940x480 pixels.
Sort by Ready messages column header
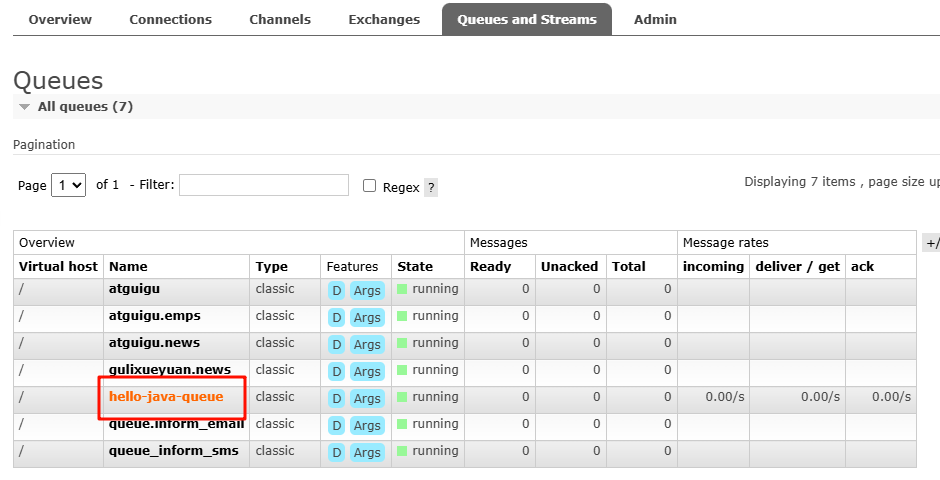(490, 267)
